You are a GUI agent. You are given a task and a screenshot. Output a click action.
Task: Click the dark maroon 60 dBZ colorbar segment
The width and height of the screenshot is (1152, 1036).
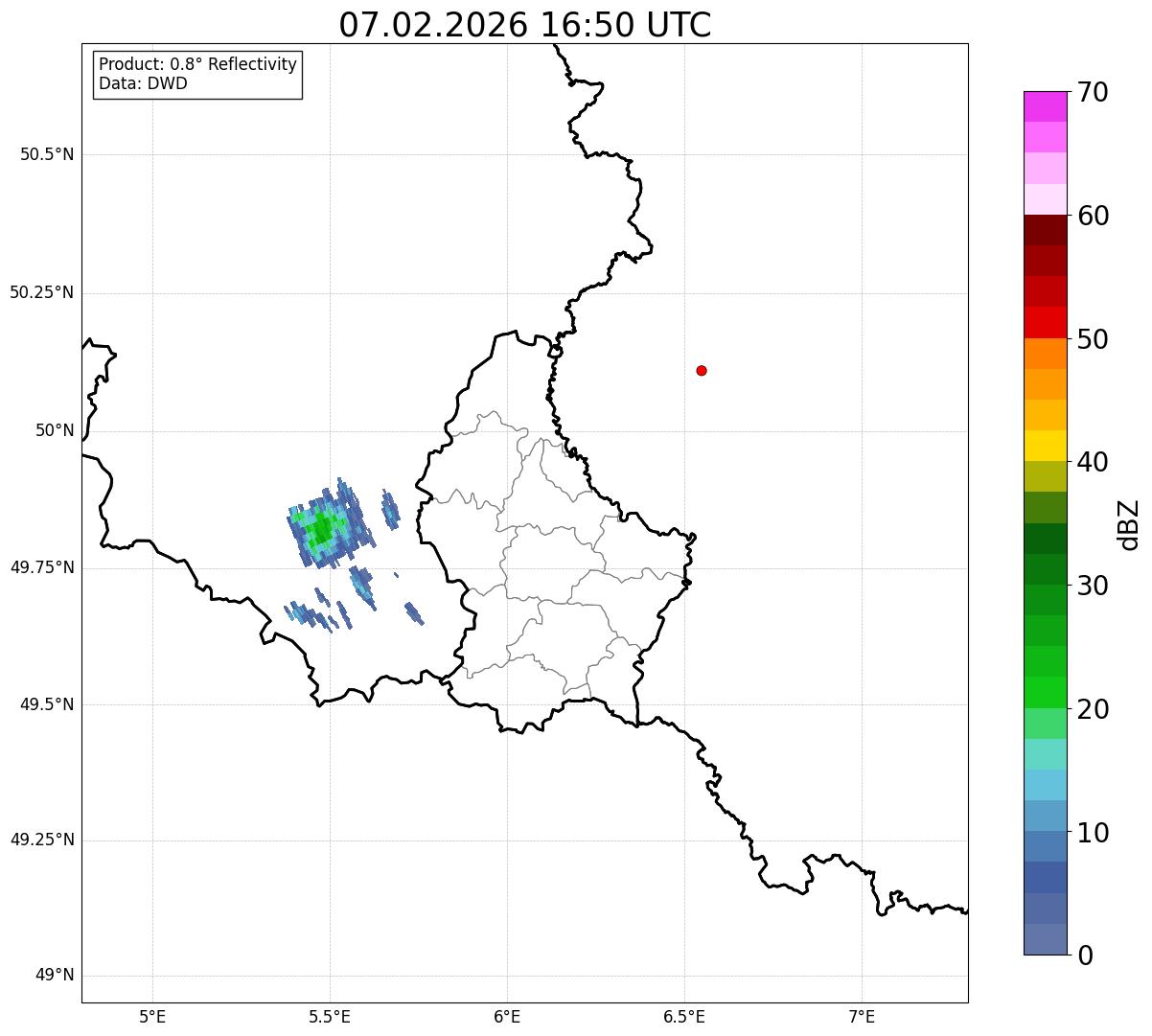click(1045, 230)
